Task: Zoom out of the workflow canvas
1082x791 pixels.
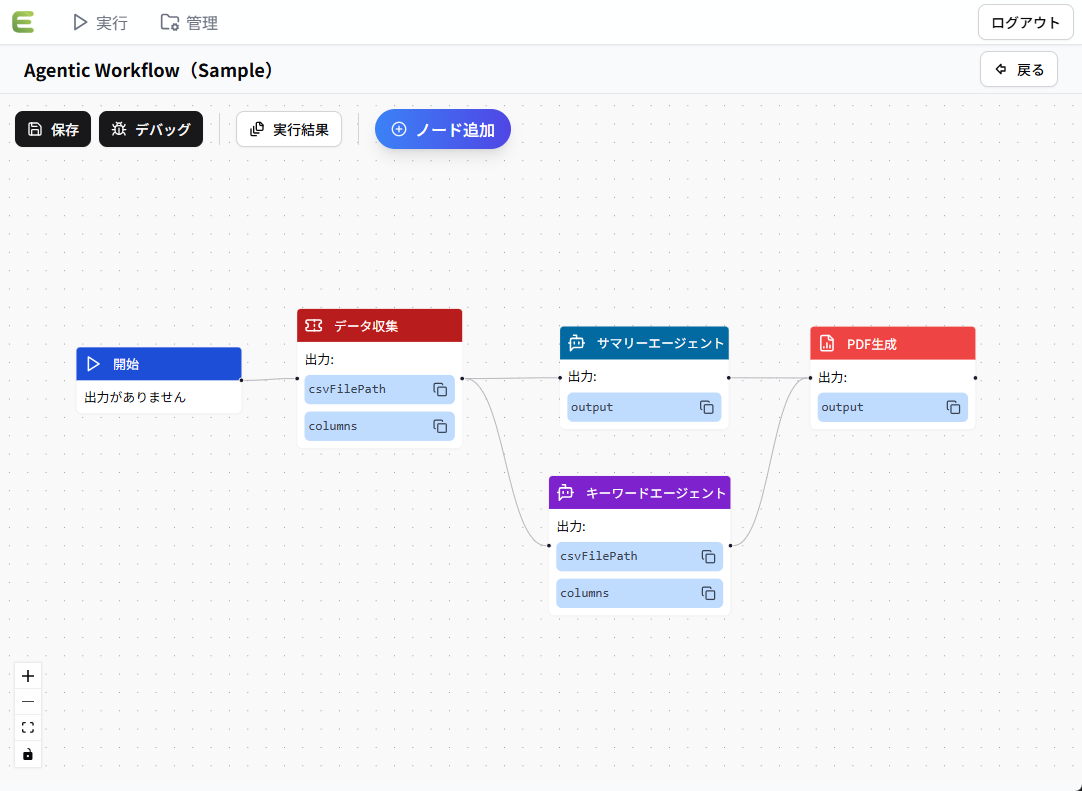Action: point(28,702)
